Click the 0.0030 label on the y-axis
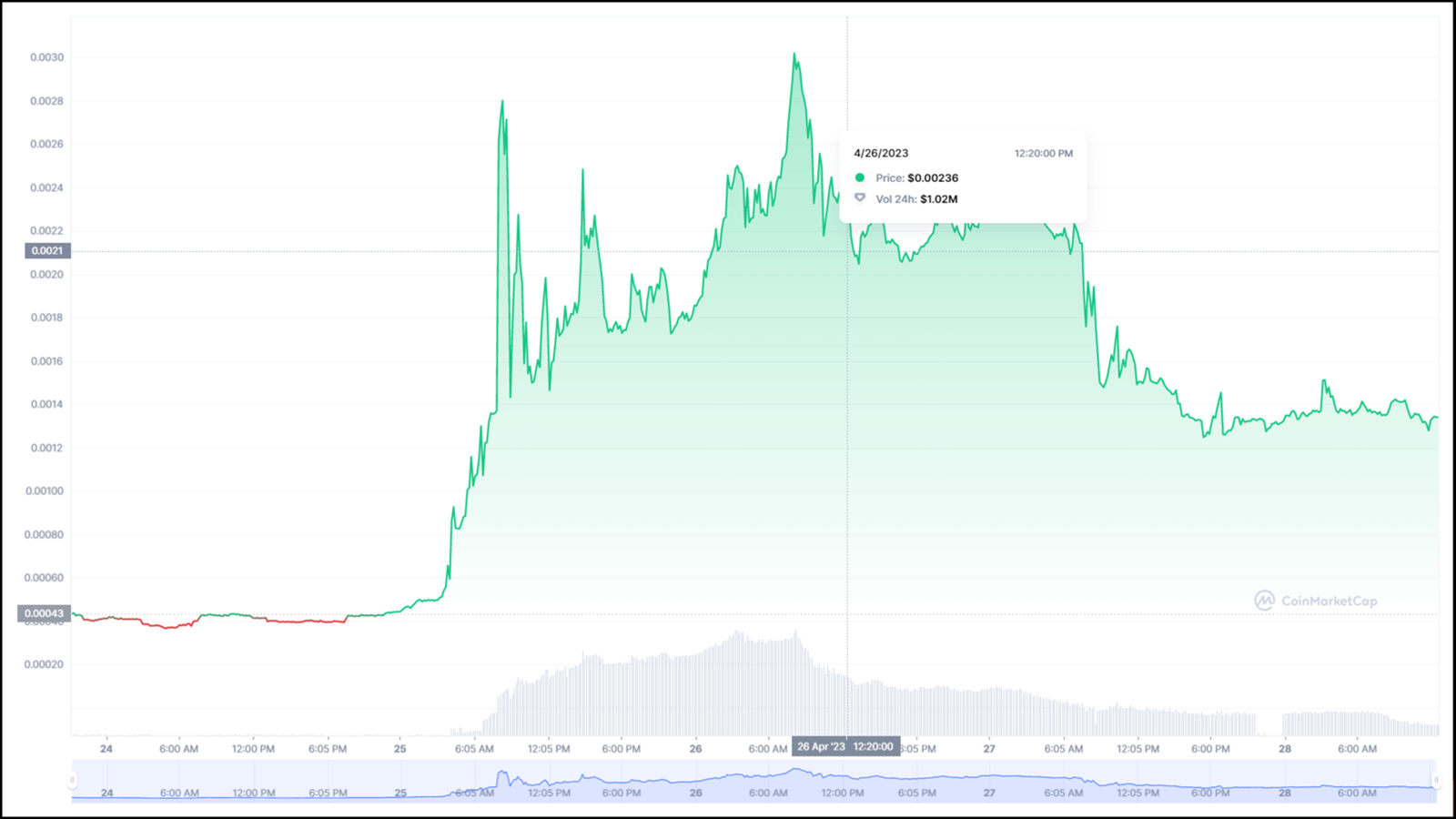The image size is (1456, 819). click(46, 57)
